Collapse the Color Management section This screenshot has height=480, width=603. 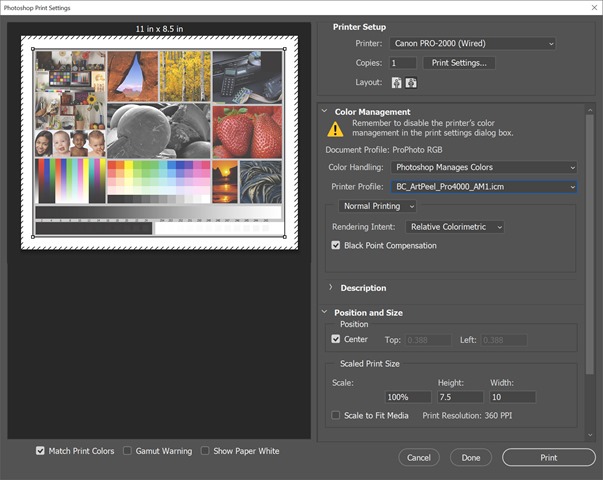(x=325, y=112)
